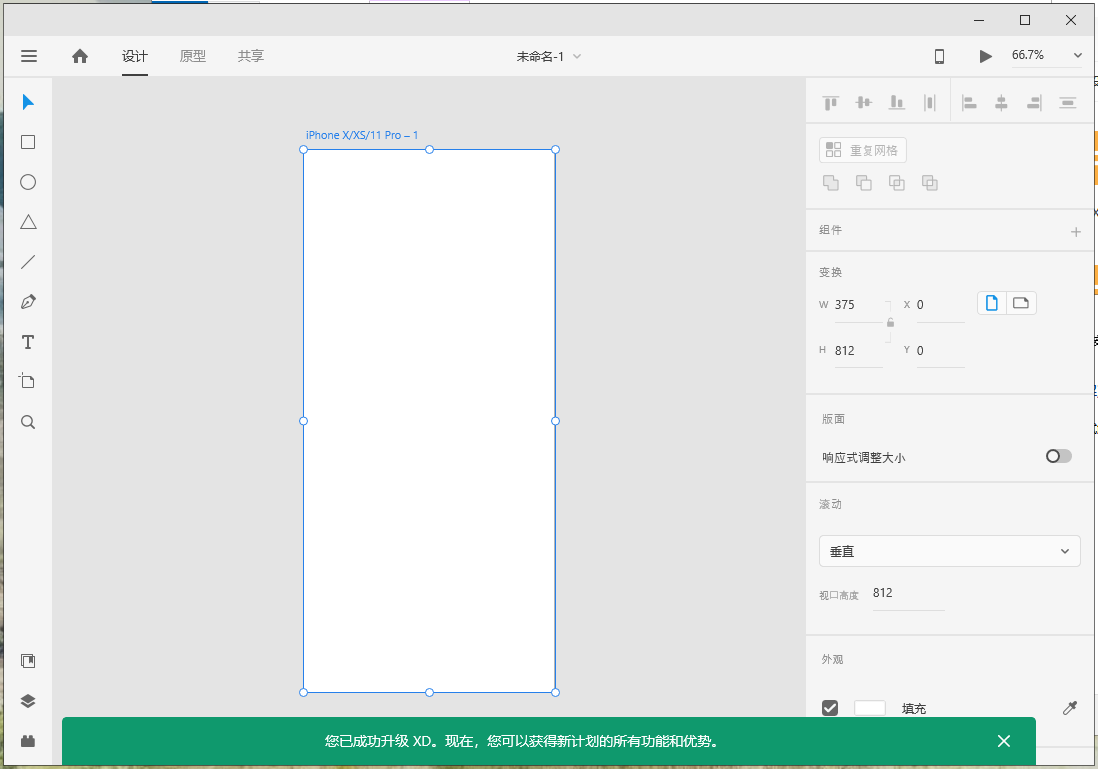Viewport: 1098px width, 769px height.
Task: Click the Add boolean operation icon
Action: (831, 183)
